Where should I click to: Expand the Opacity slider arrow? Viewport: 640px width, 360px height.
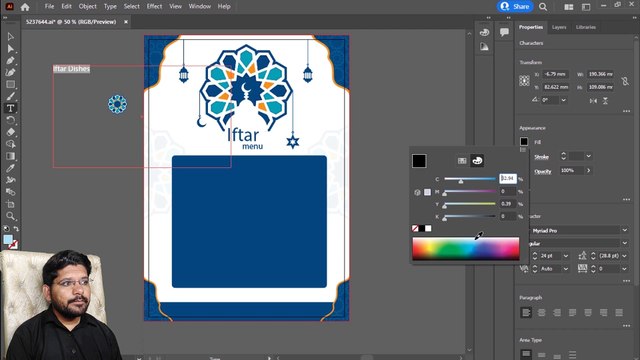(x=589, y=171)
